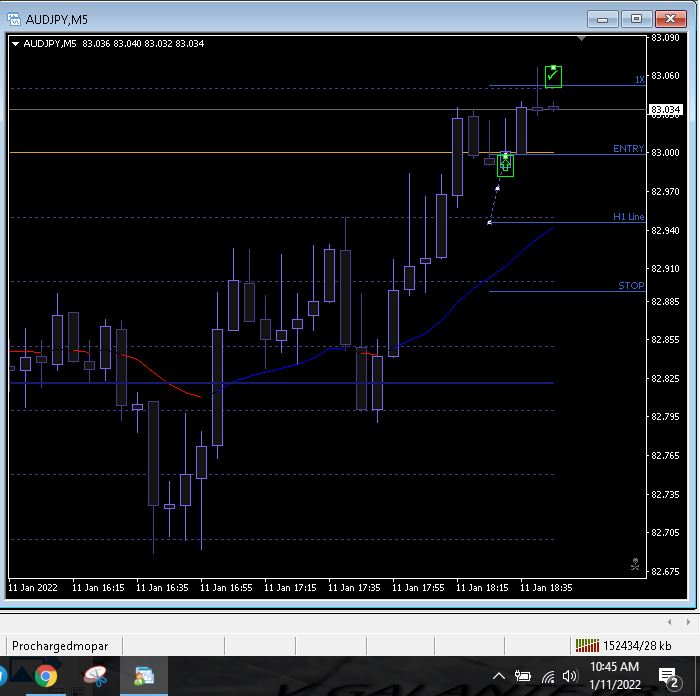The image size is (700, 696).
Task: Click the 82.675 price scale label
Action: 665,571
